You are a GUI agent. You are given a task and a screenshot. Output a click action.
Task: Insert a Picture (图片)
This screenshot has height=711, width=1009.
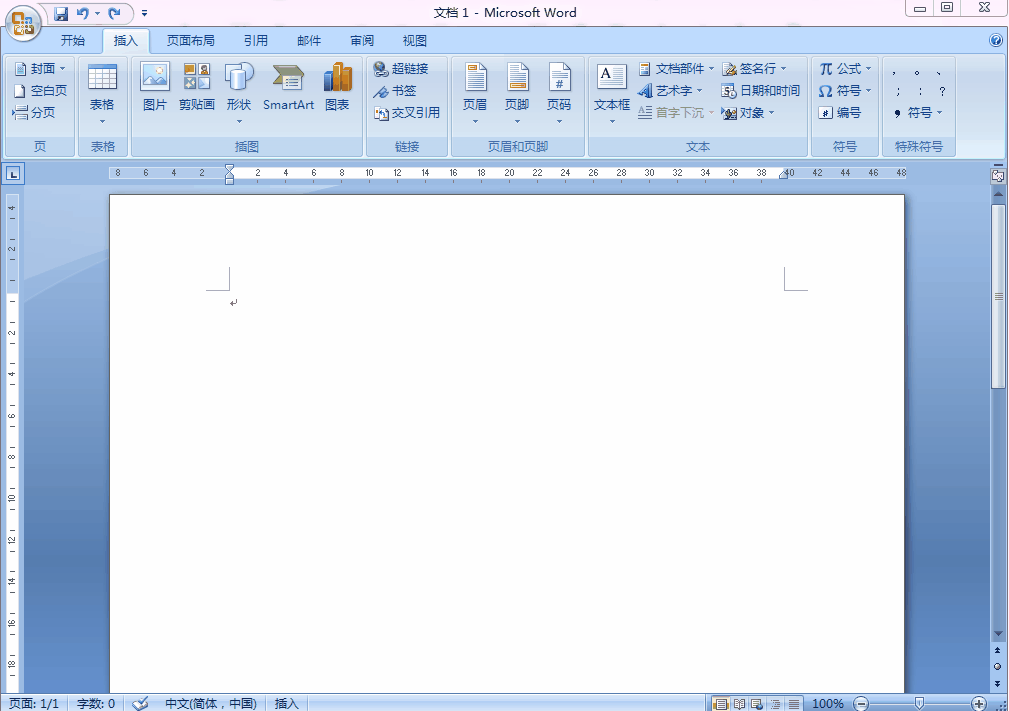(x=155, y=88)
